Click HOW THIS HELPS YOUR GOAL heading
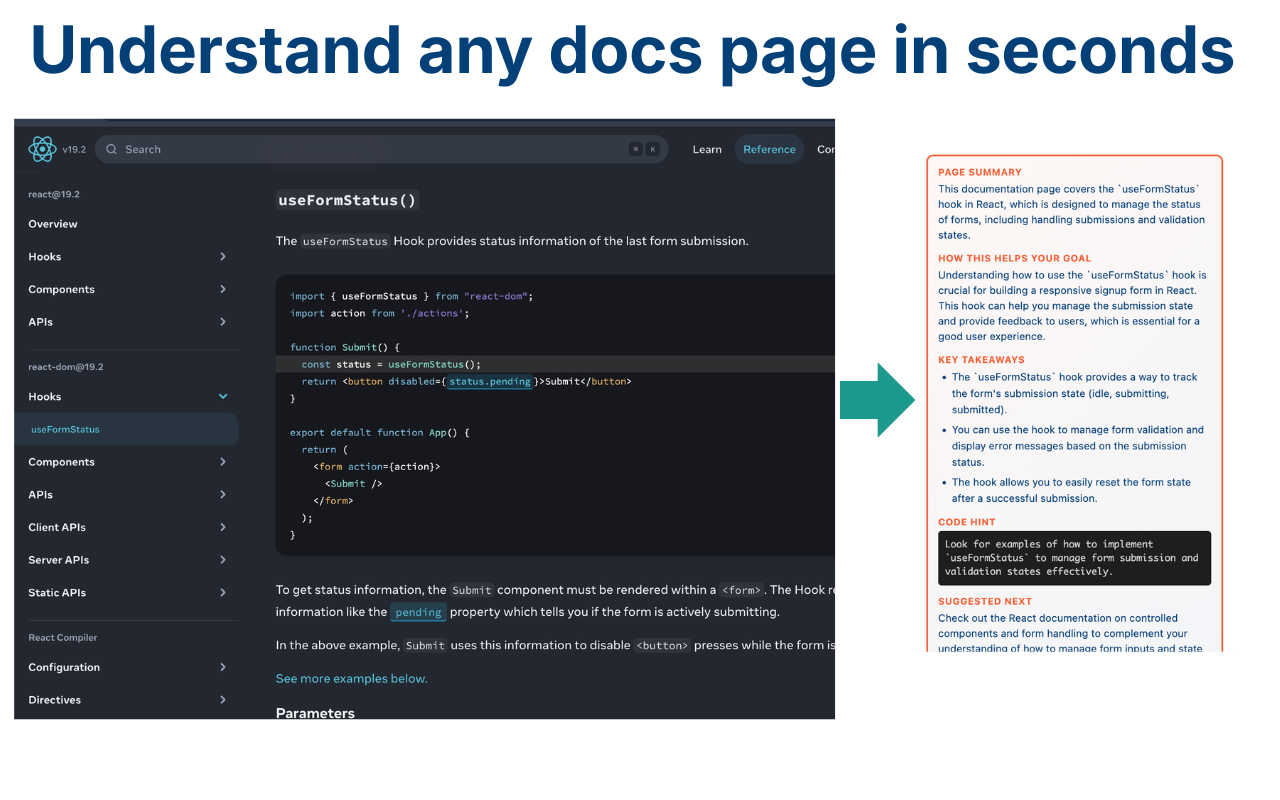 pos(1015,258)
